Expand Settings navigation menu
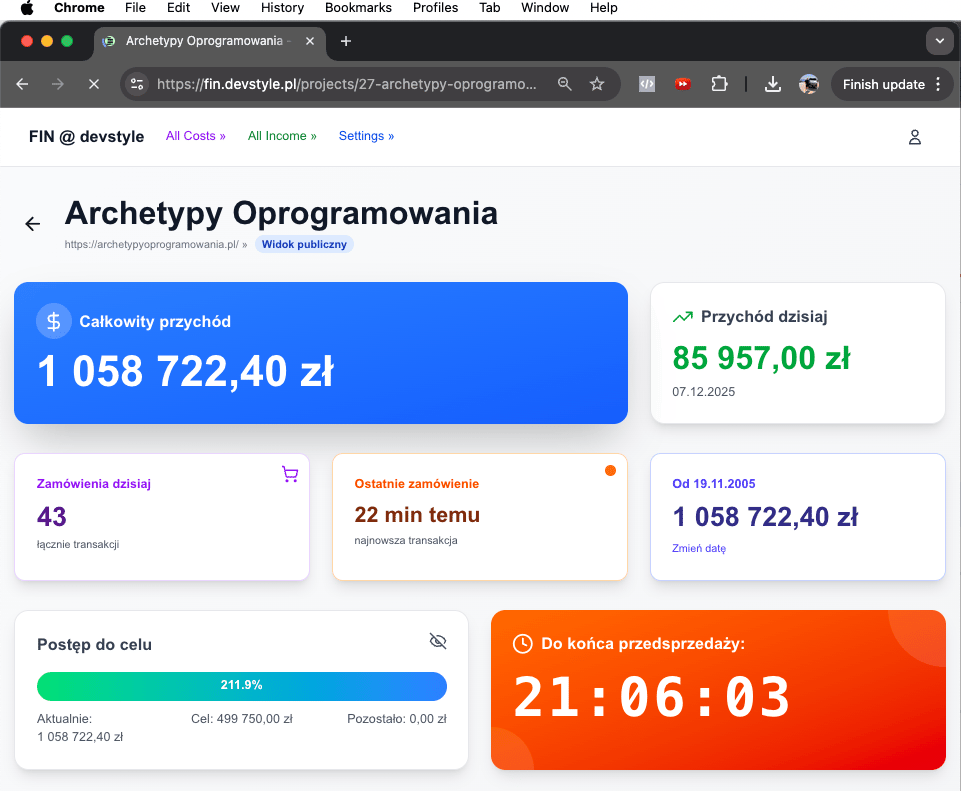 click(366, 136)
